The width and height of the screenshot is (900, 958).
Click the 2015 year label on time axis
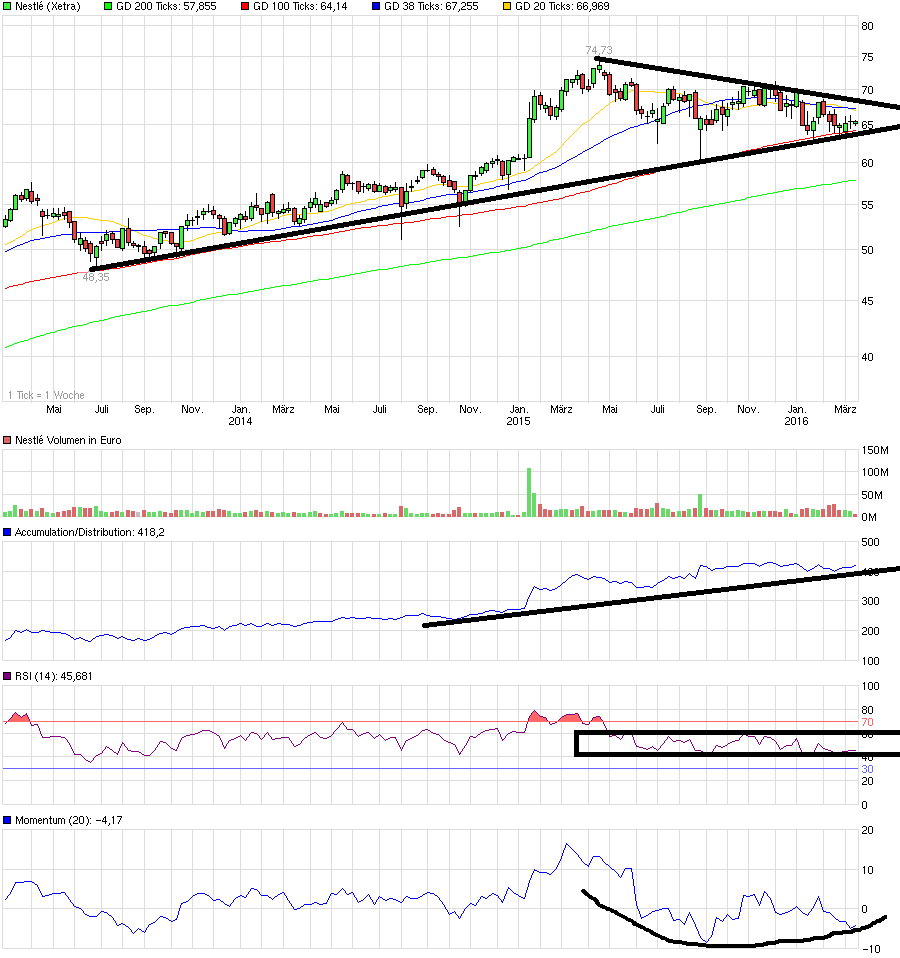coord(518,421)
